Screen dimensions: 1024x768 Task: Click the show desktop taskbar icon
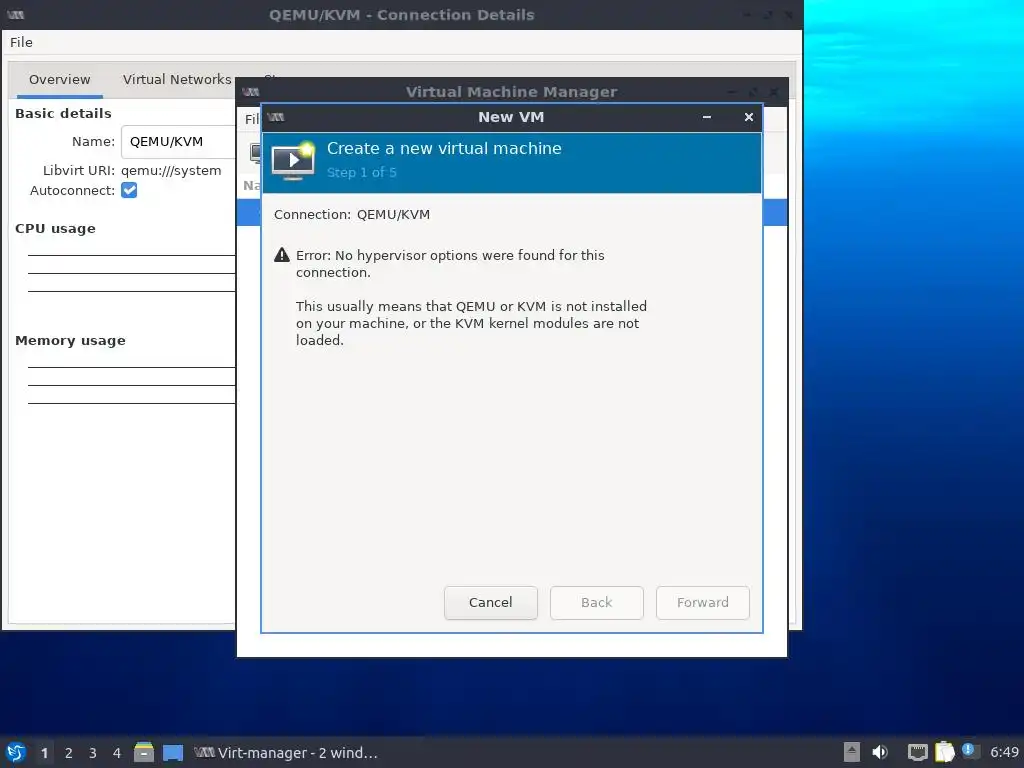(173, 752)
